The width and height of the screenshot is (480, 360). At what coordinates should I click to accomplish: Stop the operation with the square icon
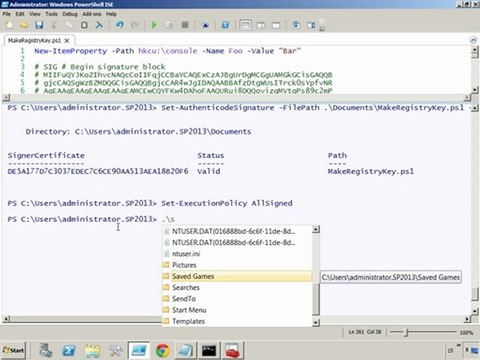point(185,25)
